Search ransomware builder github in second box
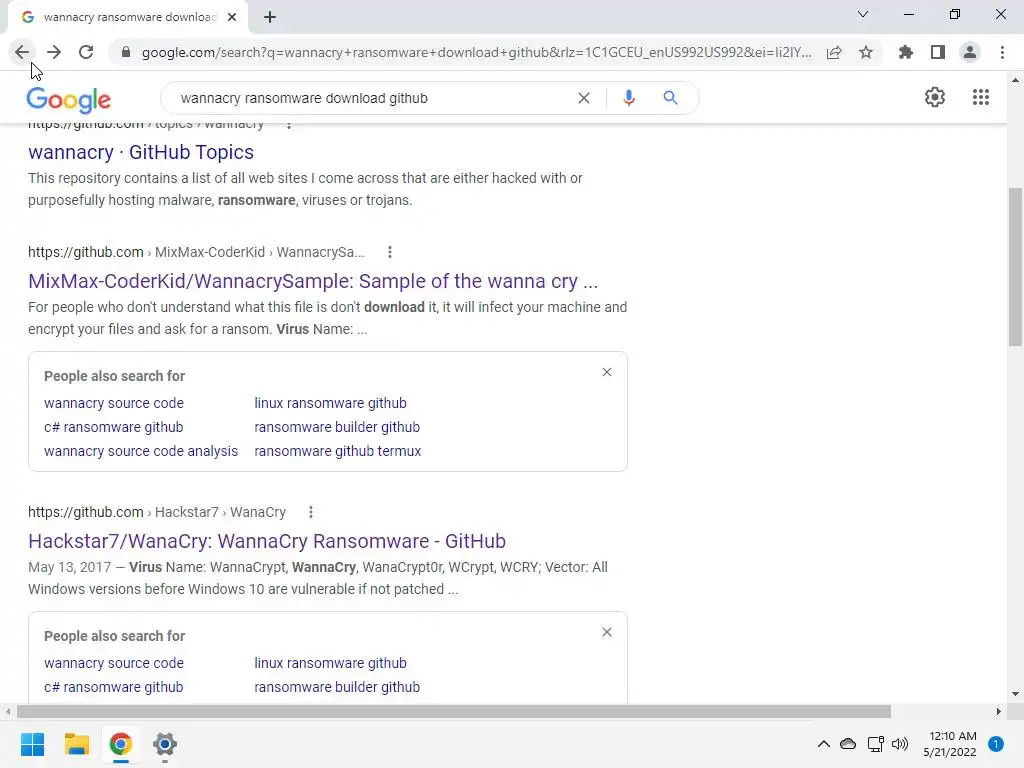 click(337, 687)
